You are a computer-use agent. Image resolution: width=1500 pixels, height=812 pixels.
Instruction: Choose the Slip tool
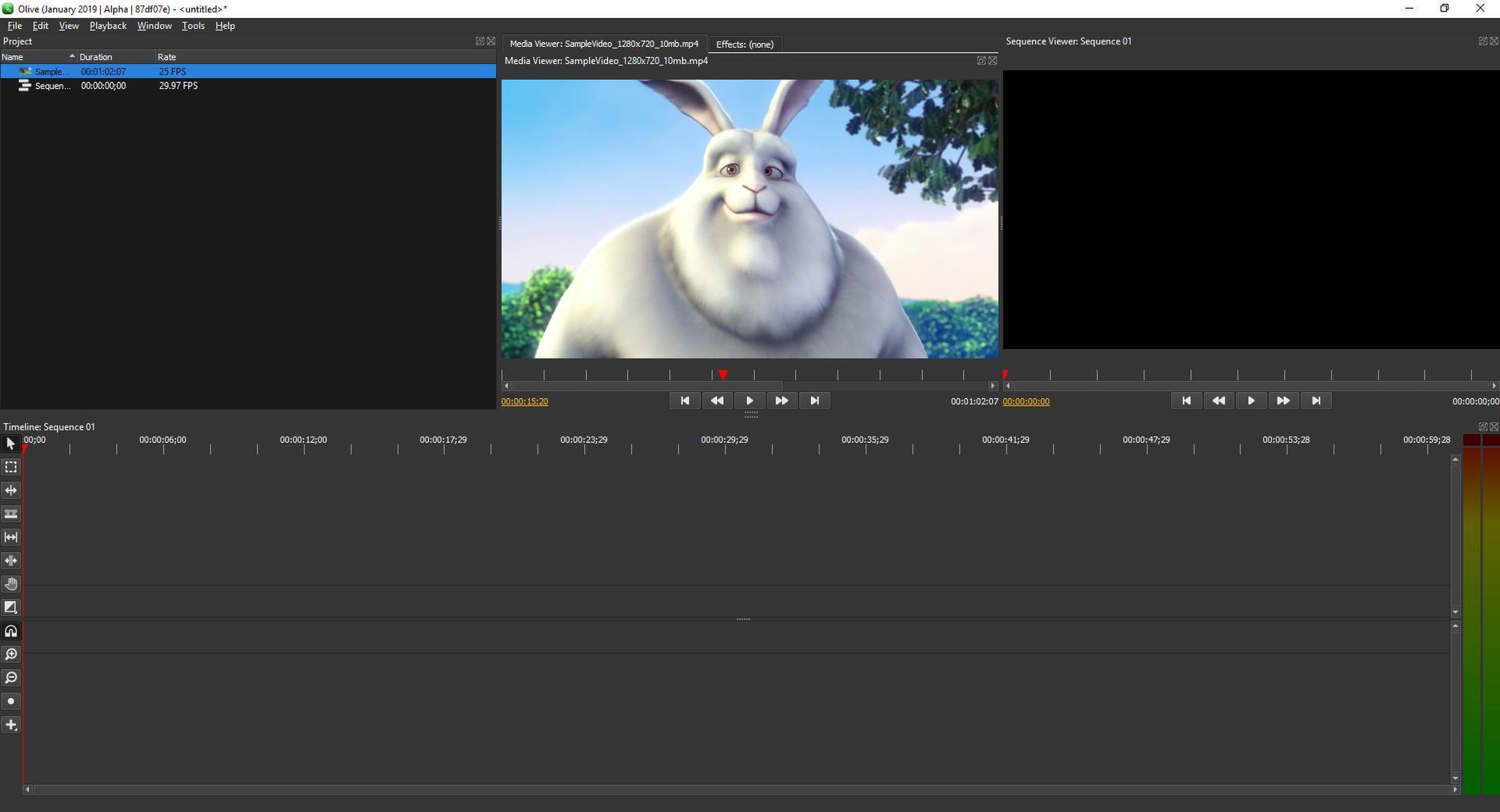(x=11, y=537)
